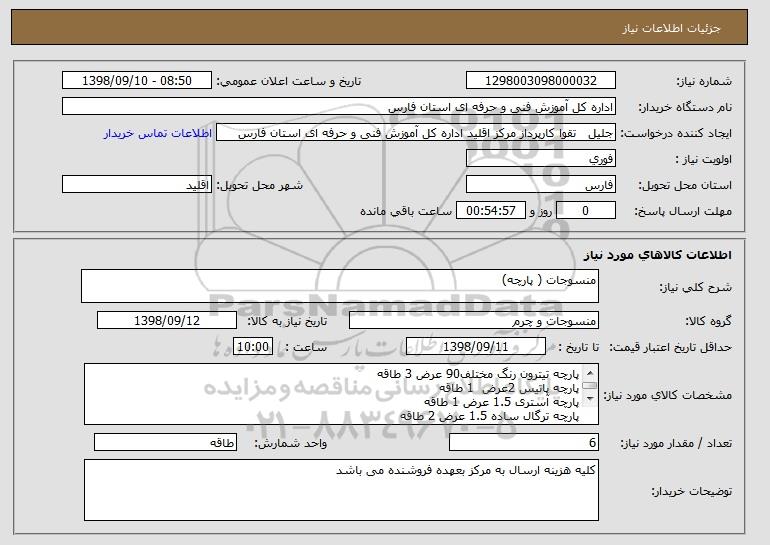Click delivery province field فارس

[541, 185]
